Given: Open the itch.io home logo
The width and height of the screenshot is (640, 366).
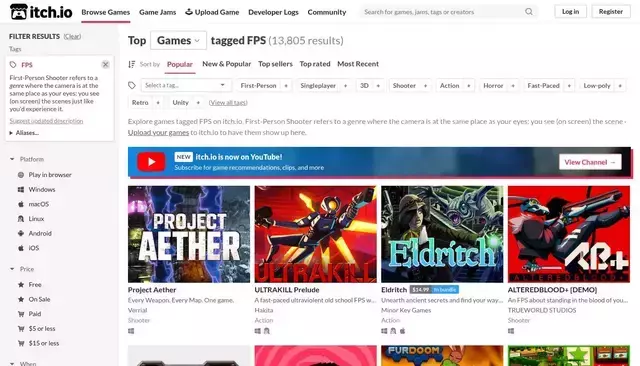Looking at the screenshot, I should tap(41, 12).
